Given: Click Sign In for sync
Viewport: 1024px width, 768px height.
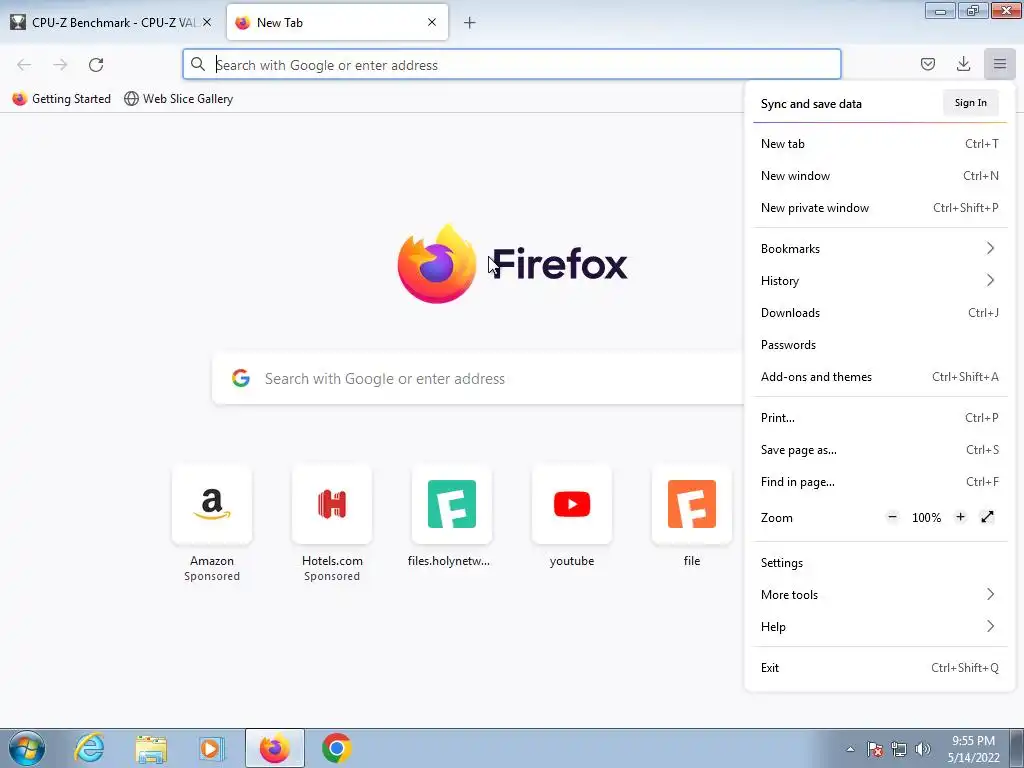Looking at the screenshot, I should (x=970, y=103).
